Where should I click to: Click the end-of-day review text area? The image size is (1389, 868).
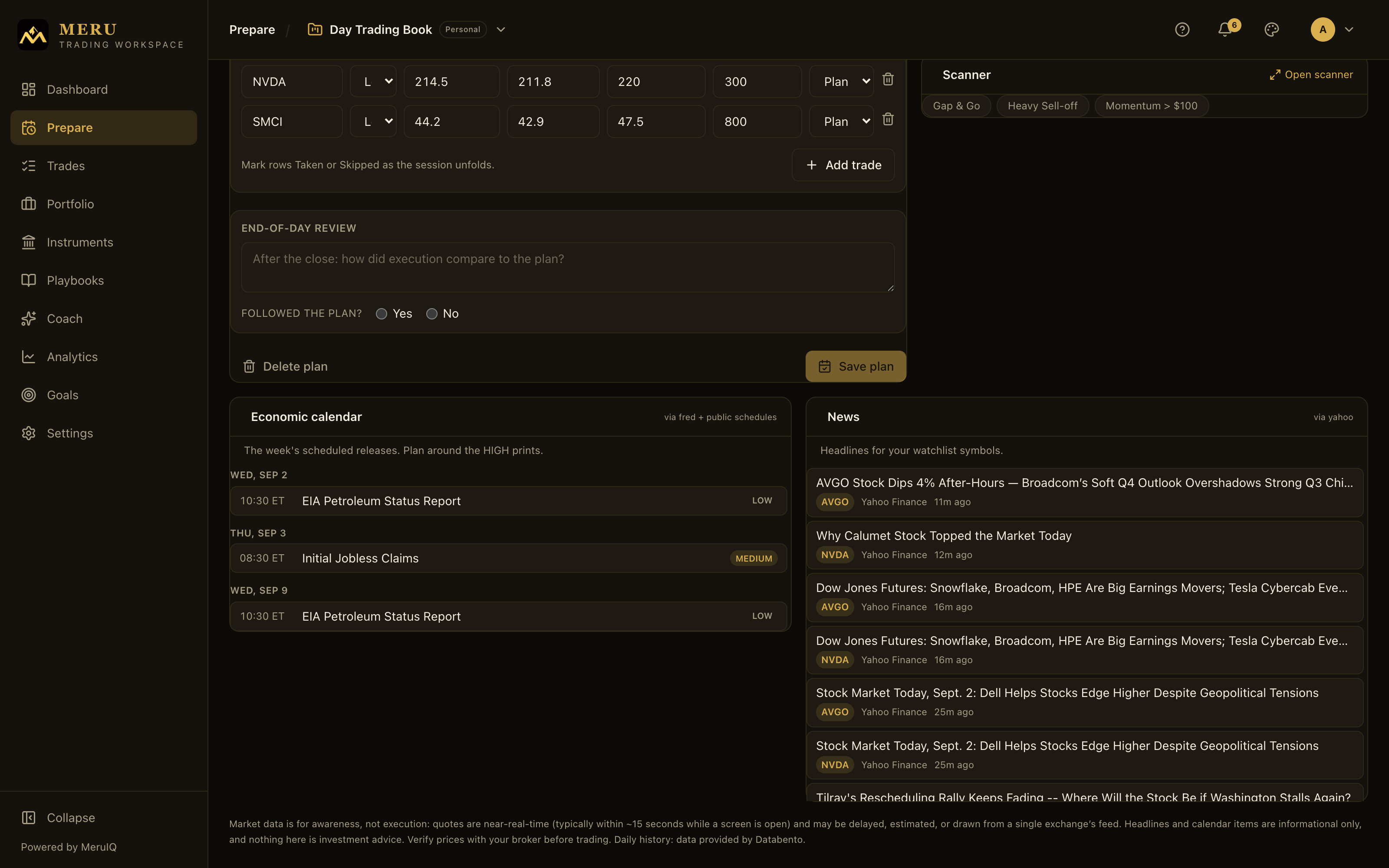click(568, 267)
